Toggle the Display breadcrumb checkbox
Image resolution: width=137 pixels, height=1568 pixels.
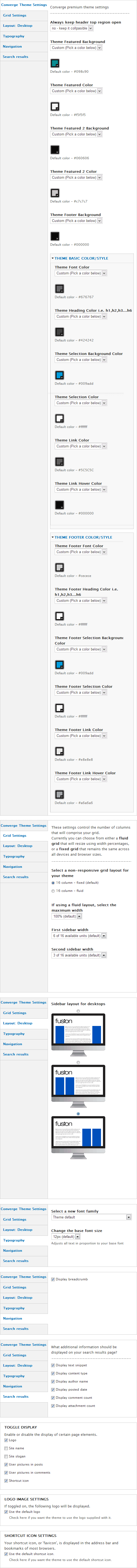point(53,1280)
